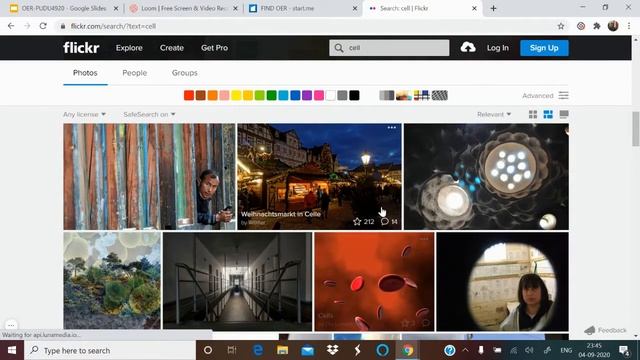Filter photos by red color swatch
640x360 pixels.
[x=189, y=96]
